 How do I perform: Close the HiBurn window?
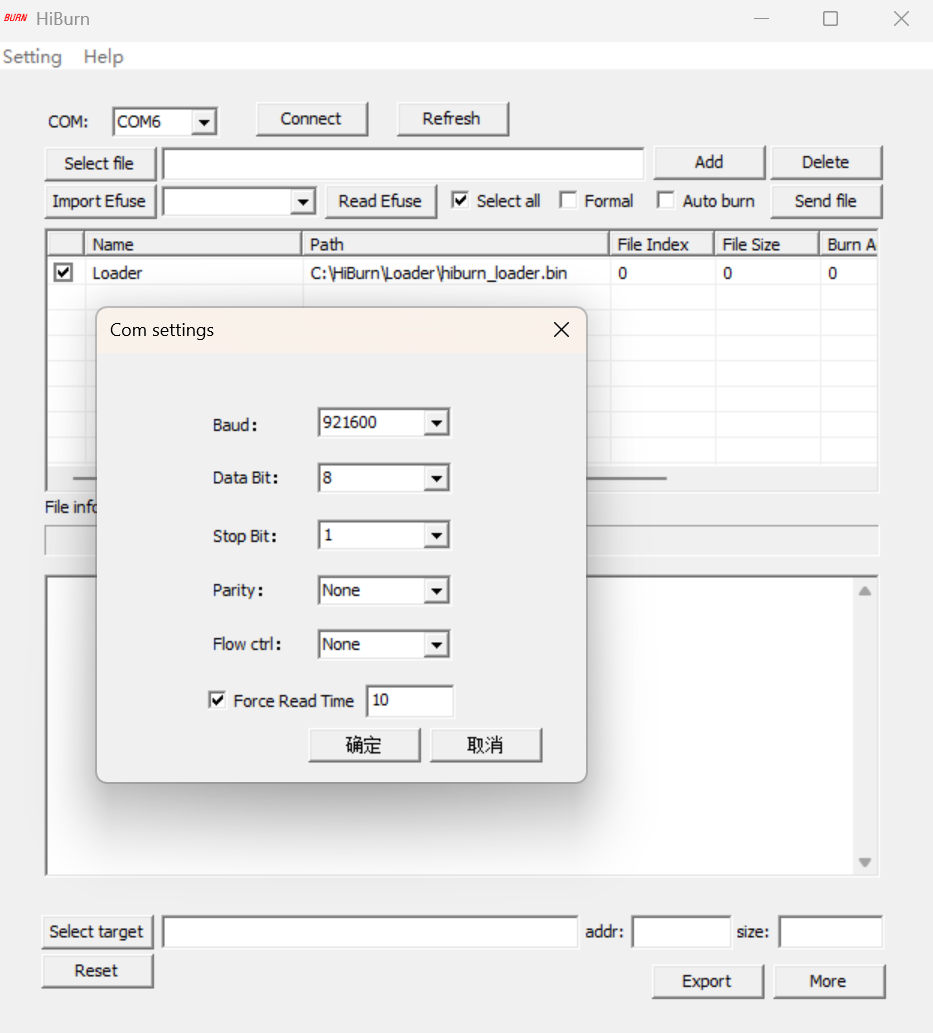[901, 18]
